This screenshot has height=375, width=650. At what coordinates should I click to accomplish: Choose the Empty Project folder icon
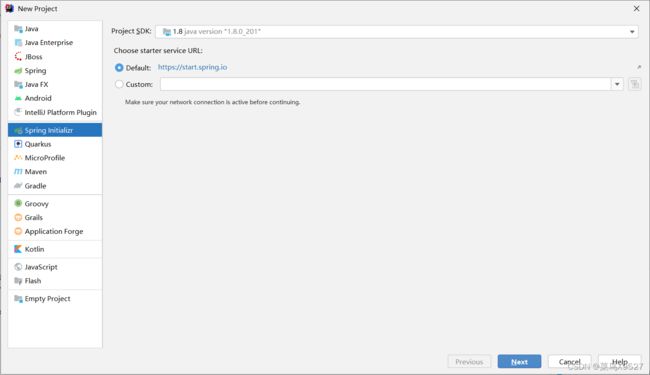pyautogui.click(x=18, y=299)
